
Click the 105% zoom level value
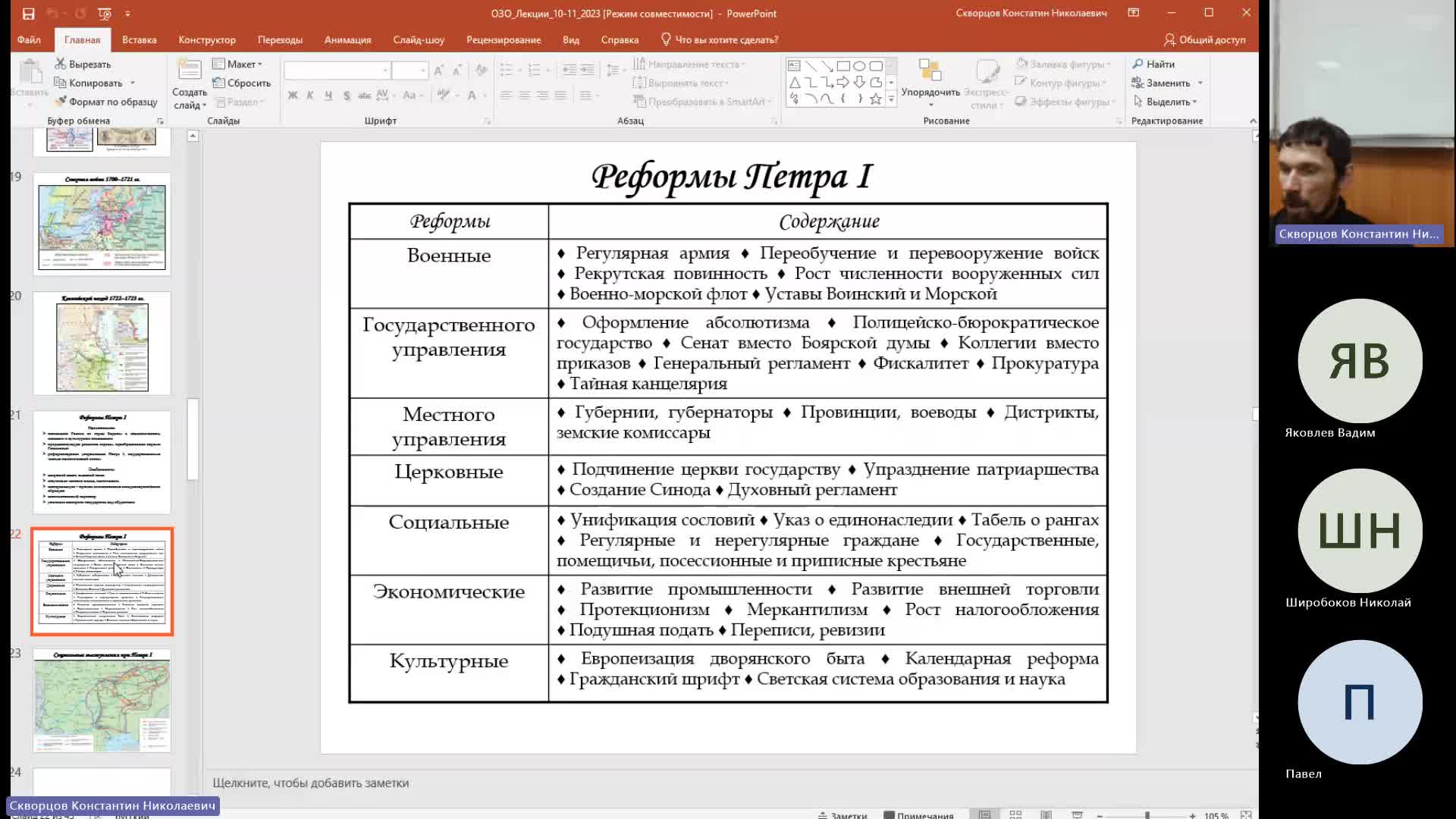click(1216, 815)
